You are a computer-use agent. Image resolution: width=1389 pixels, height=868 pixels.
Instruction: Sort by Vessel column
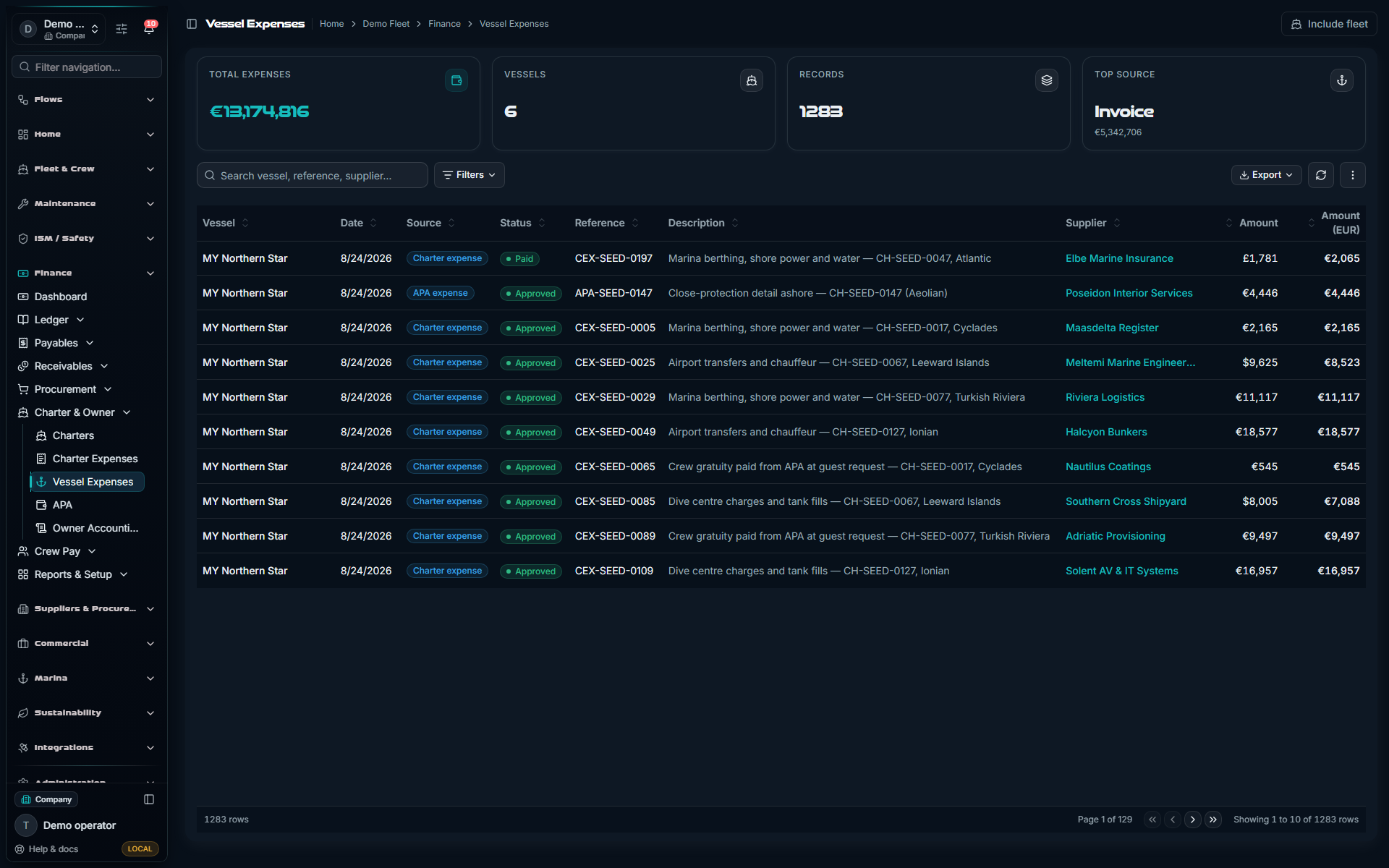pos(226,223)
